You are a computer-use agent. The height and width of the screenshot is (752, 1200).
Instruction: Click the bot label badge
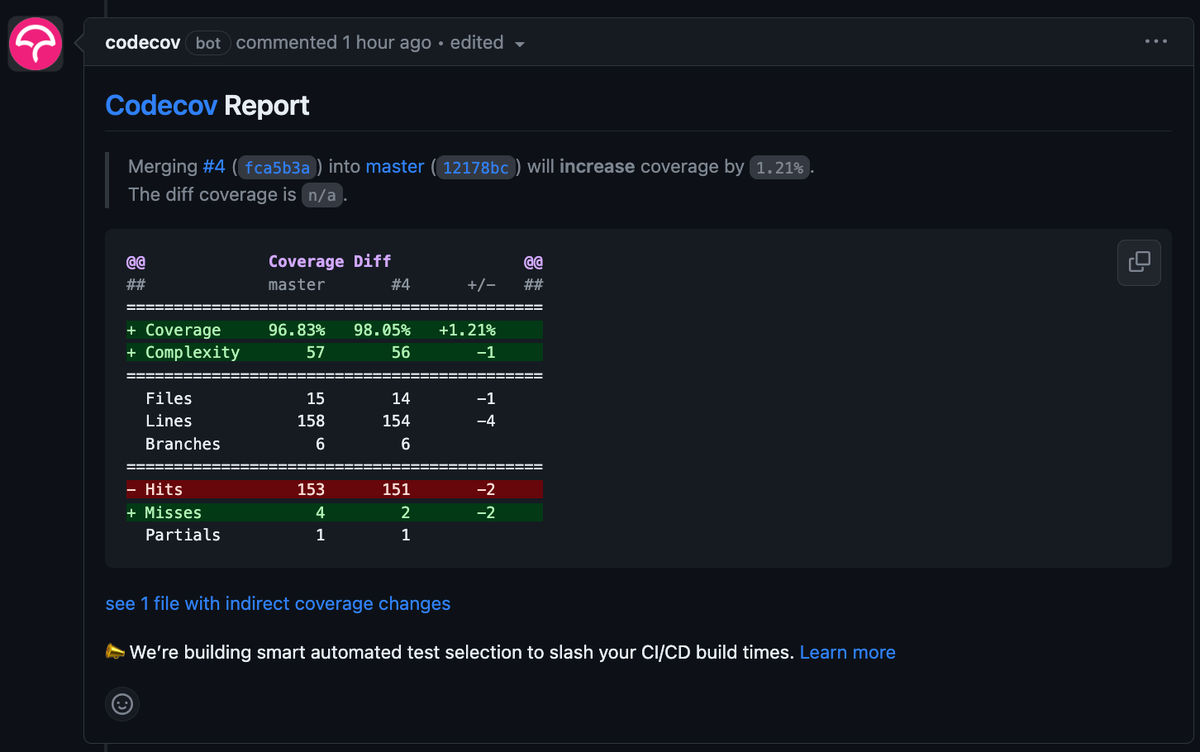[208, 43]
